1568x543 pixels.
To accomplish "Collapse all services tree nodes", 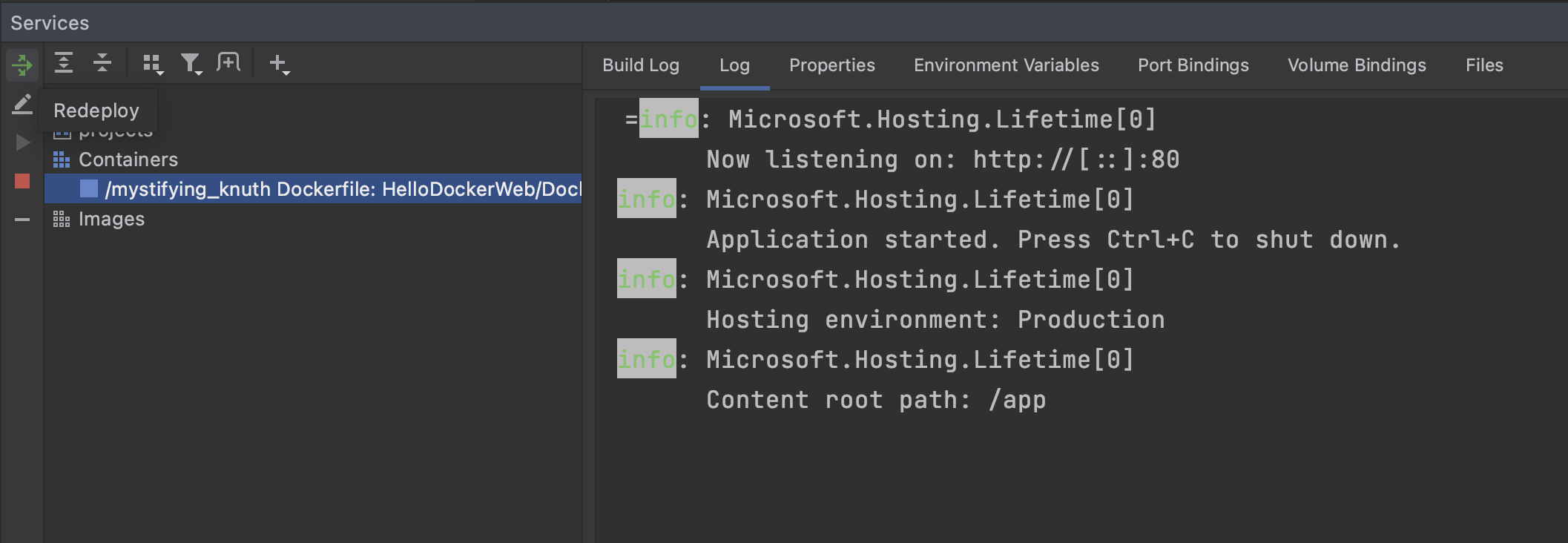I will coord(102,64).
